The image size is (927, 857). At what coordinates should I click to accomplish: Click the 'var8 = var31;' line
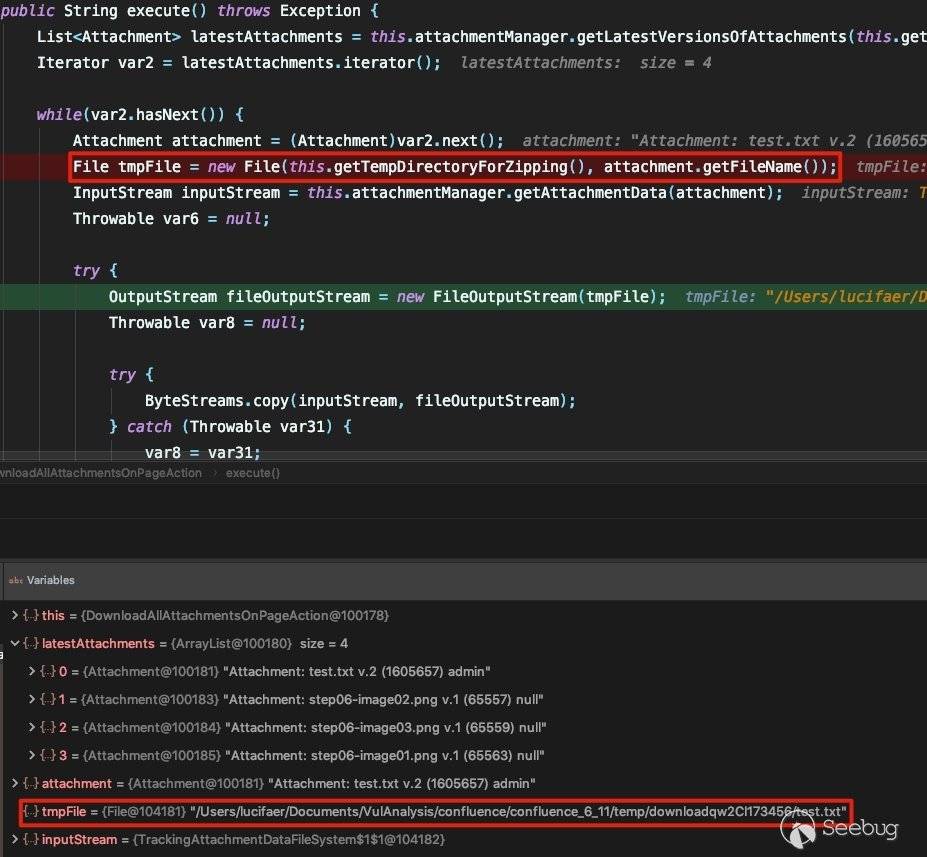(x=202, y=453)
